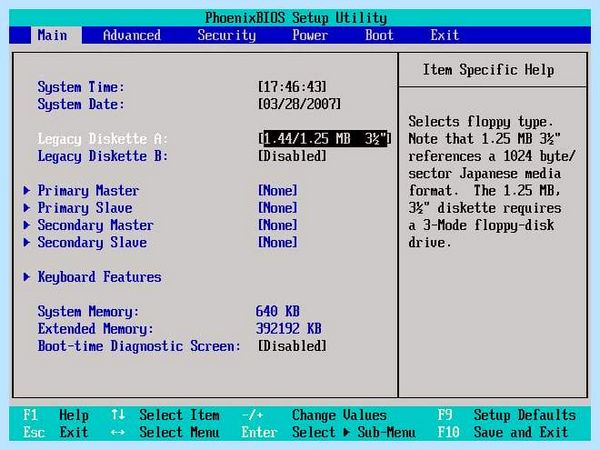Expand the Secondary Slave arrow
Viewport: 600px width, 450px height.
pos(26,242)
